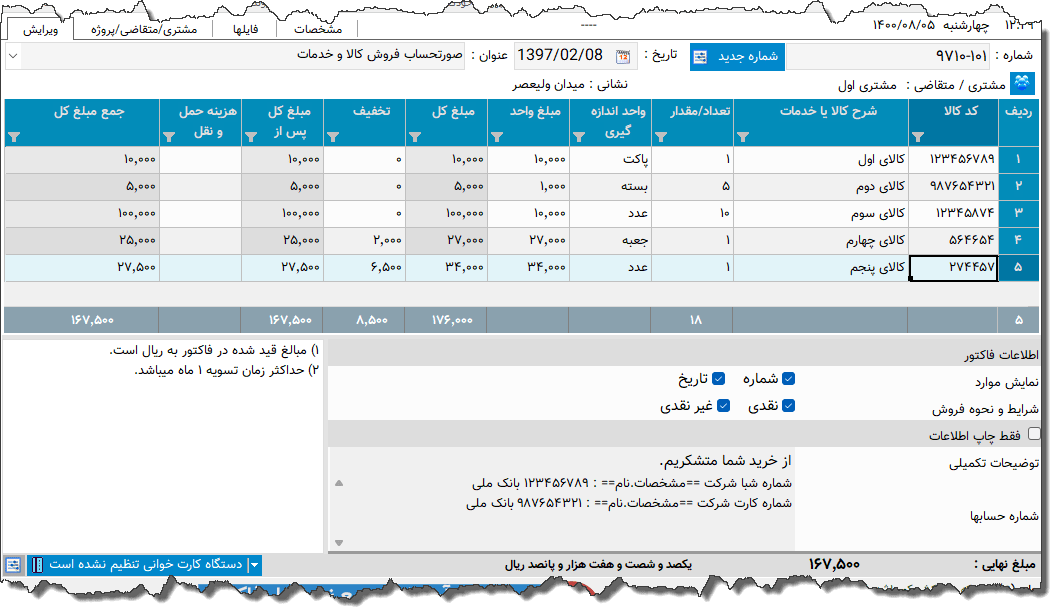Switch to the مشخصات tab
The width and height of the screenshot is (1050, 607).
316,28
